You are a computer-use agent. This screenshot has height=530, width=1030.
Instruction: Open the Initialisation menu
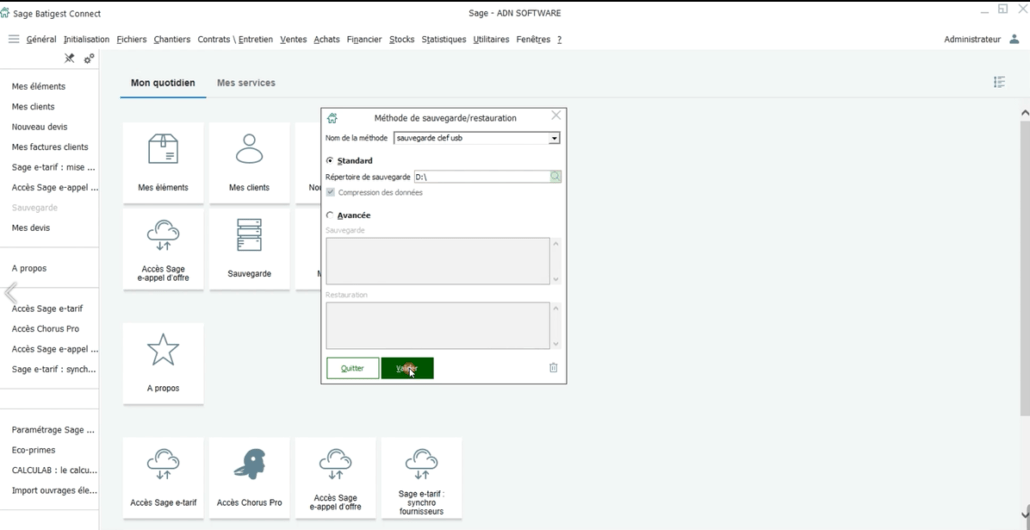pyautogui.click(x=87, y=39)
